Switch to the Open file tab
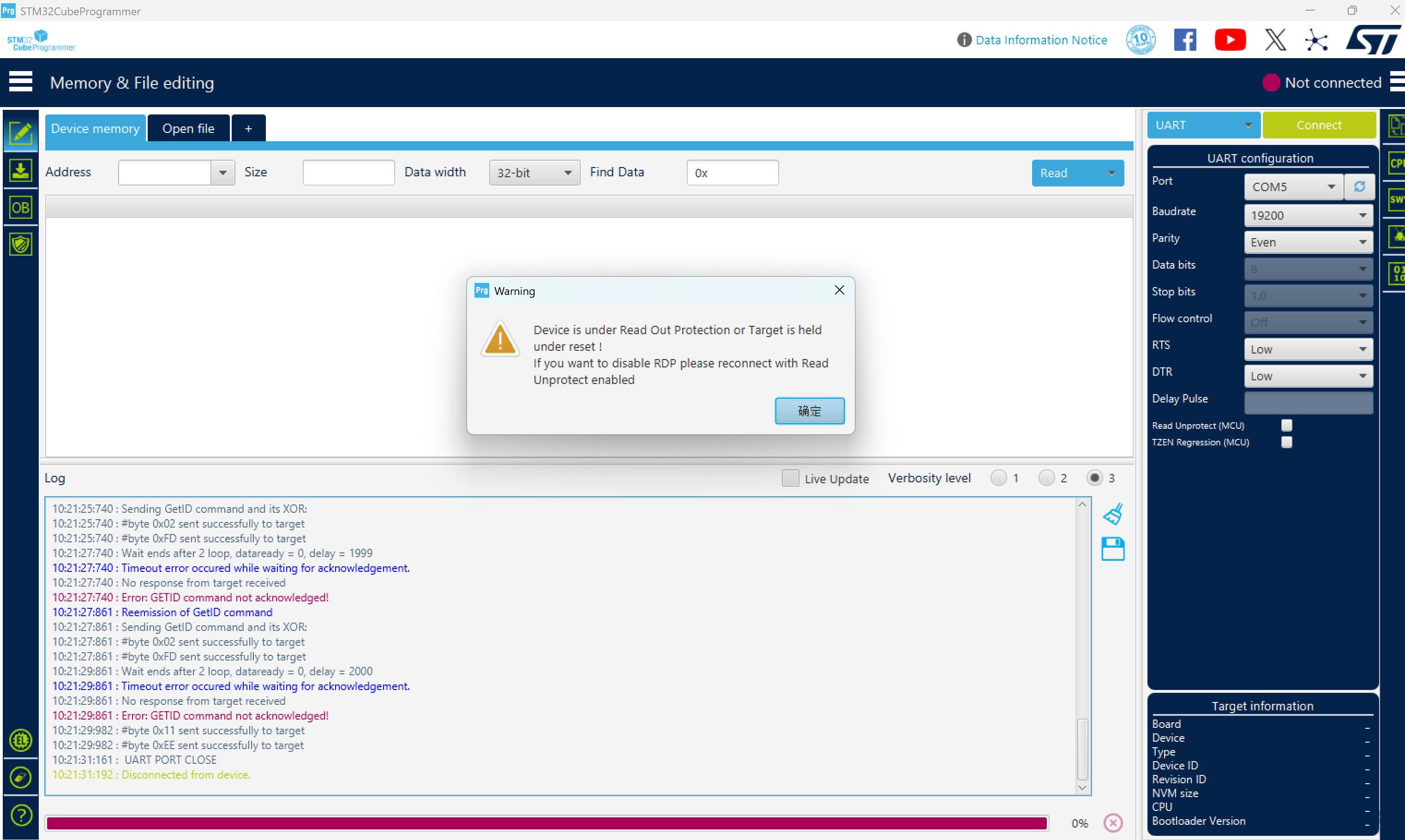Viewport: 1405px width, 840px height. pos(188,128)
